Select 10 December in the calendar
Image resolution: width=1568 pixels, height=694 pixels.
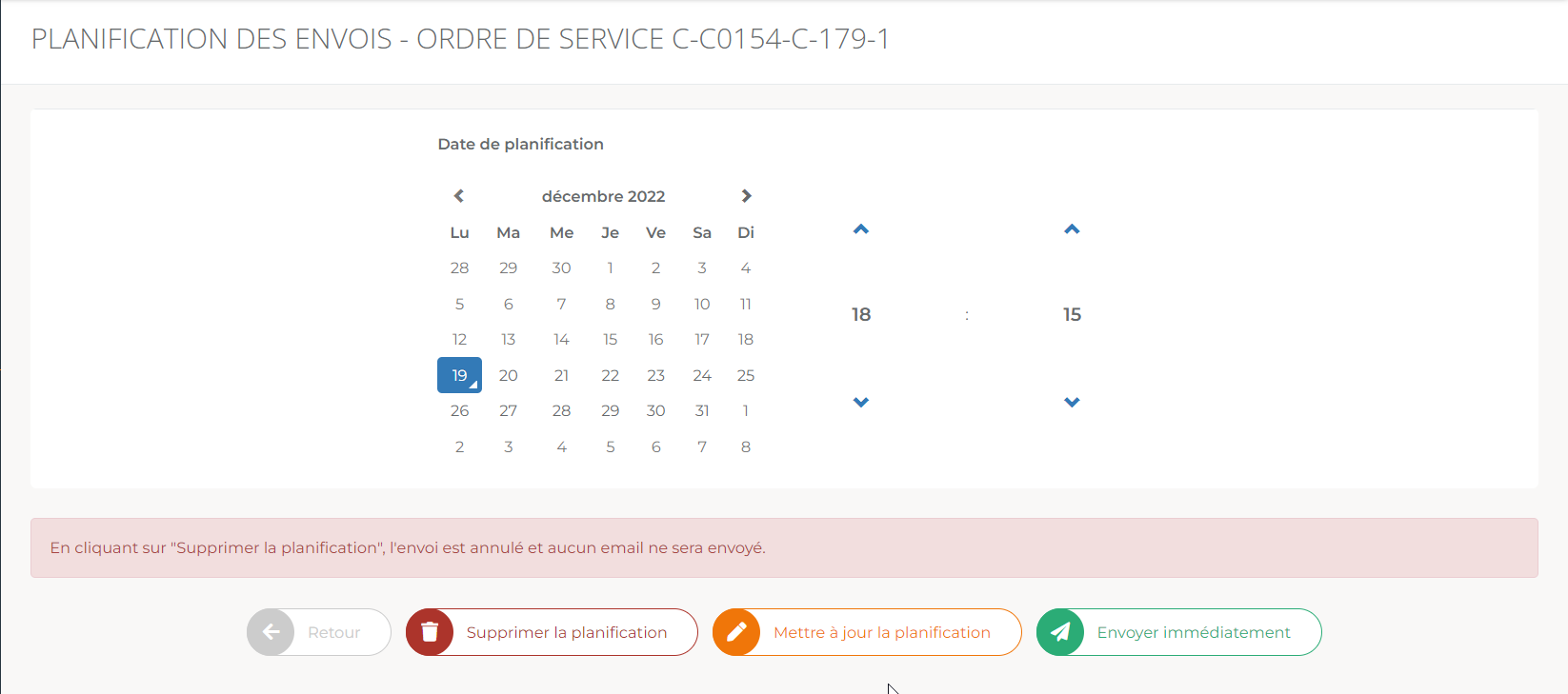click(702, 305)
